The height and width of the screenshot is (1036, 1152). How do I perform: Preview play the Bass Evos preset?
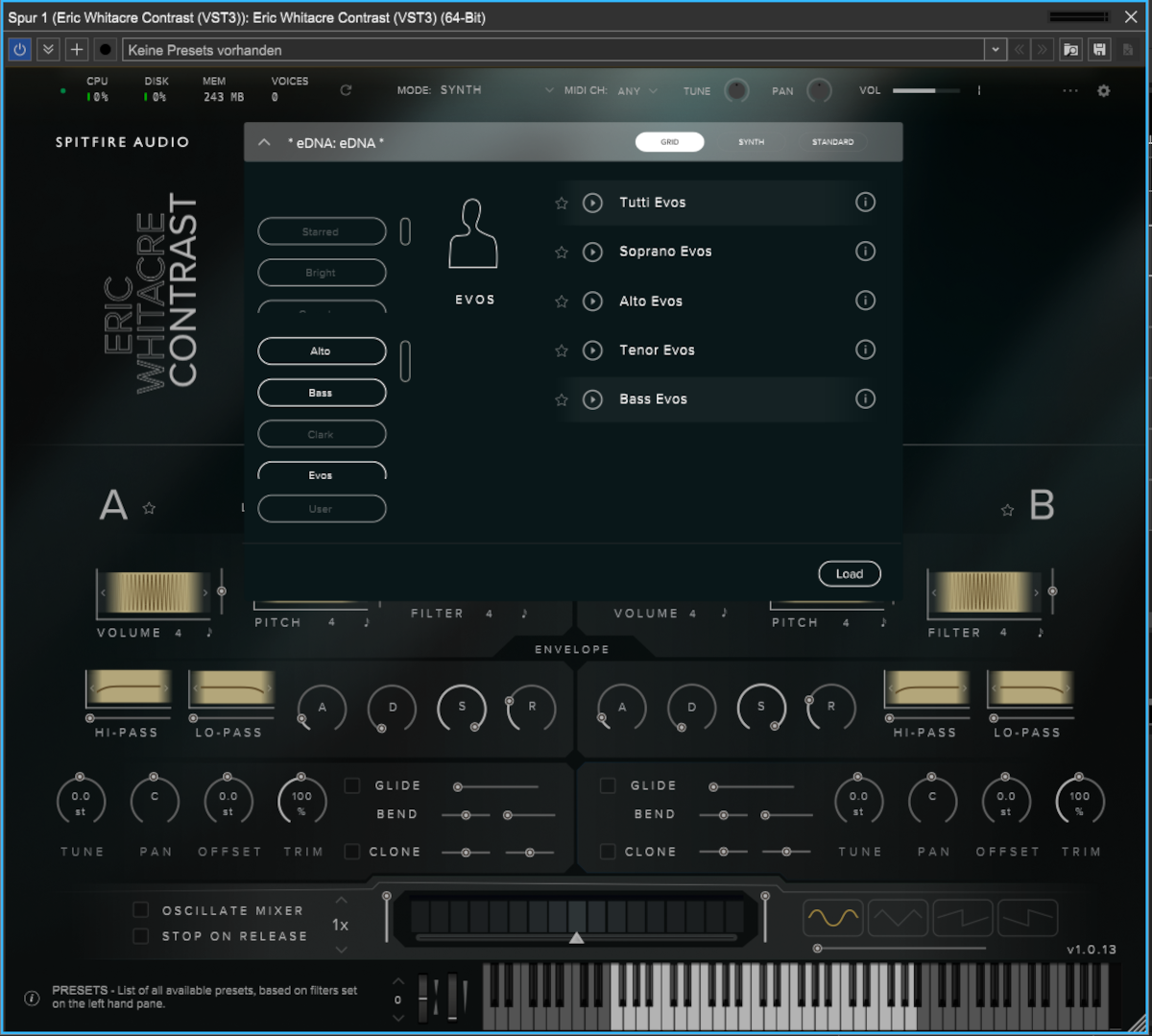593,399
